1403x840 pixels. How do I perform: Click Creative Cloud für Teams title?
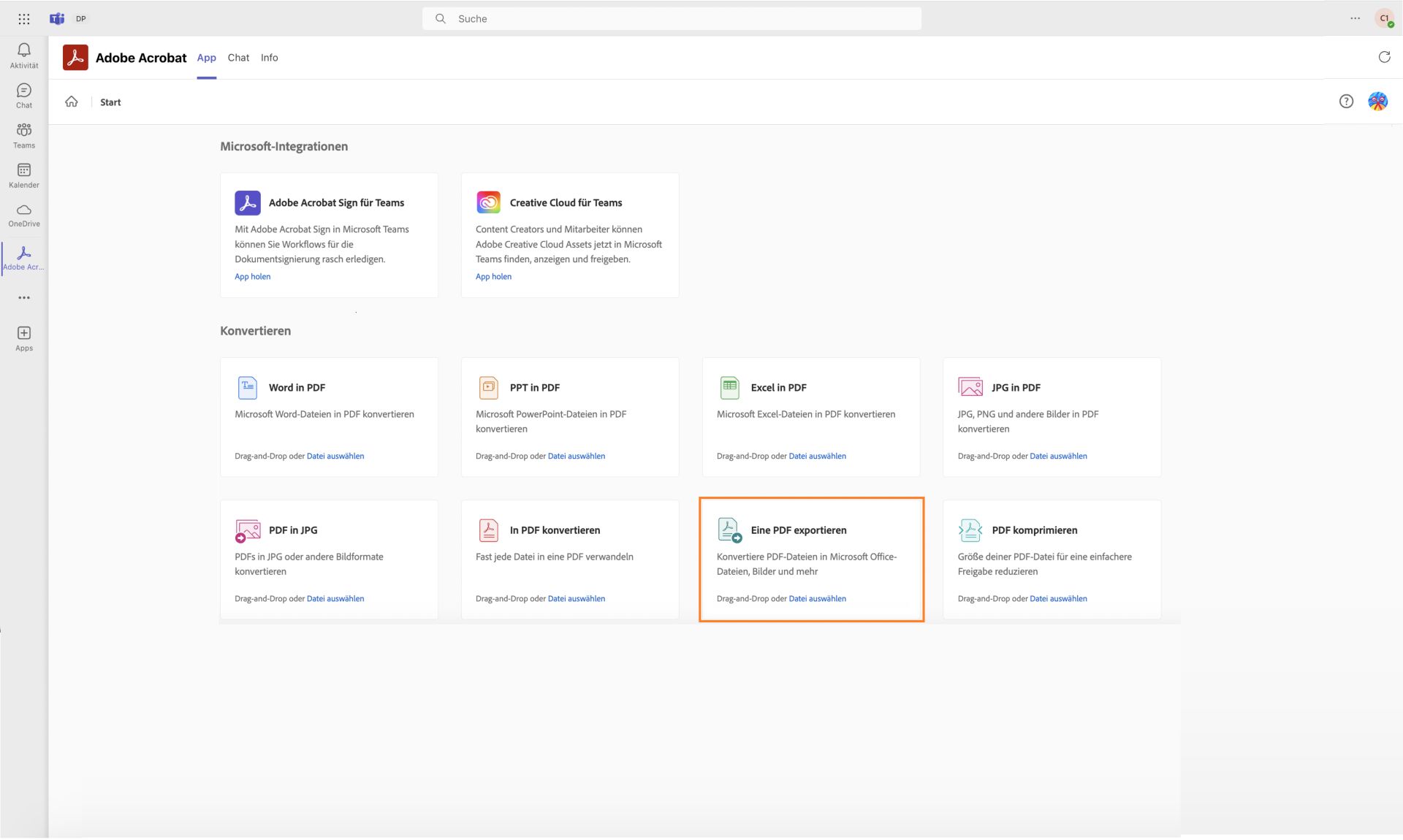coord(566,203)
